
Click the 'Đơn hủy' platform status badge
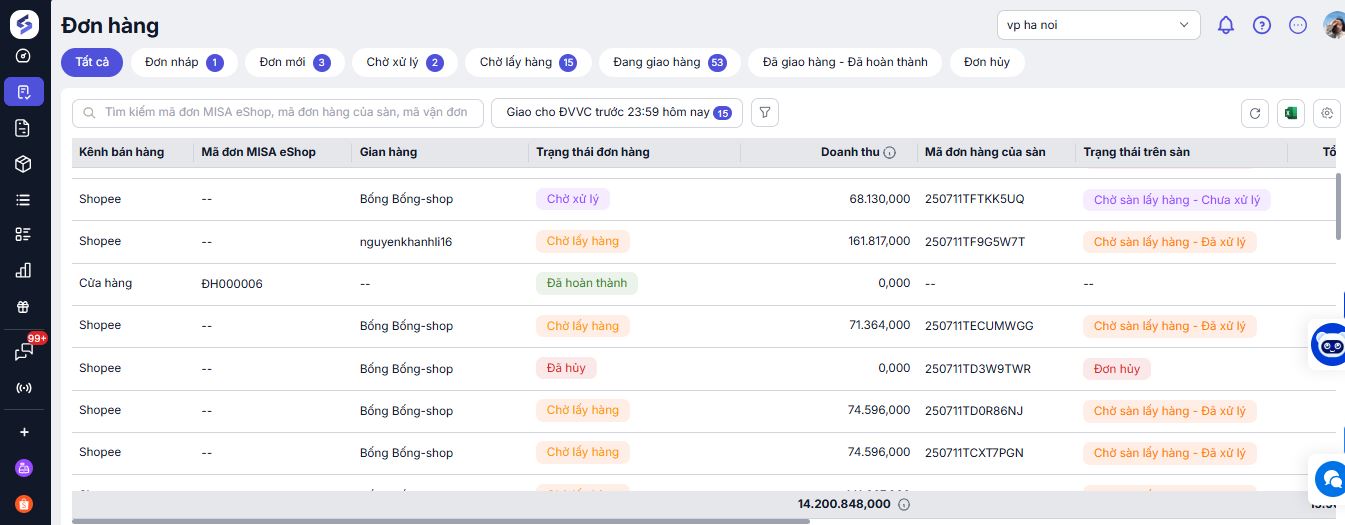(1117, 369)
